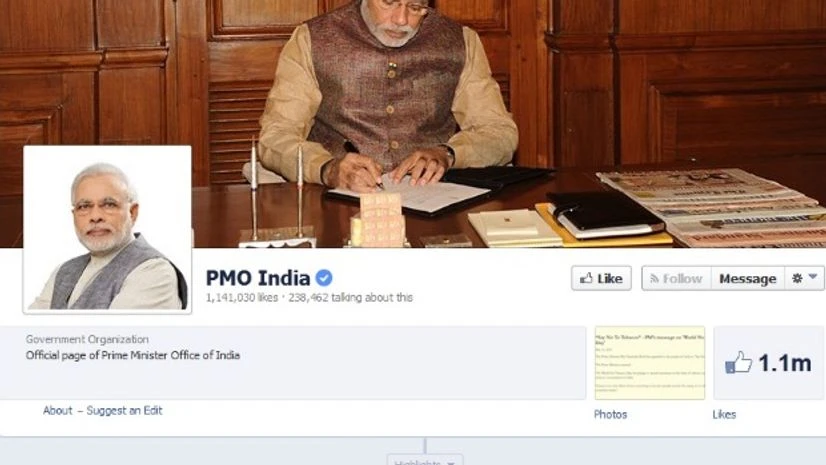Viewport: 826px width, 465px height.
Task: Click the thumbs-up icon in Like button
Action: 586,278
